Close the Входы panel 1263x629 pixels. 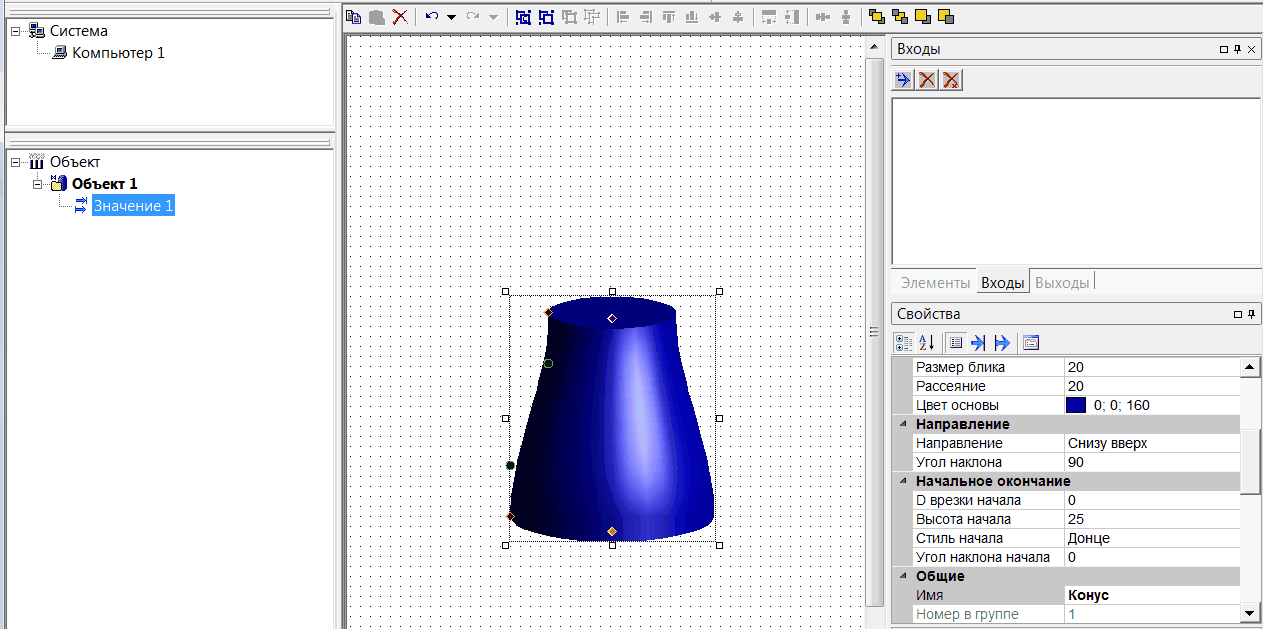(x=1252, y=49)
